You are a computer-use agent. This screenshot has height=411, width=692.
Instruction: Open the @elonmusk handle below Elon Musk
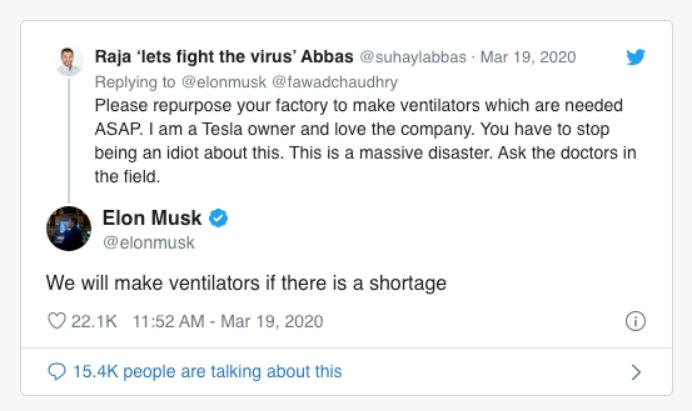149,243
